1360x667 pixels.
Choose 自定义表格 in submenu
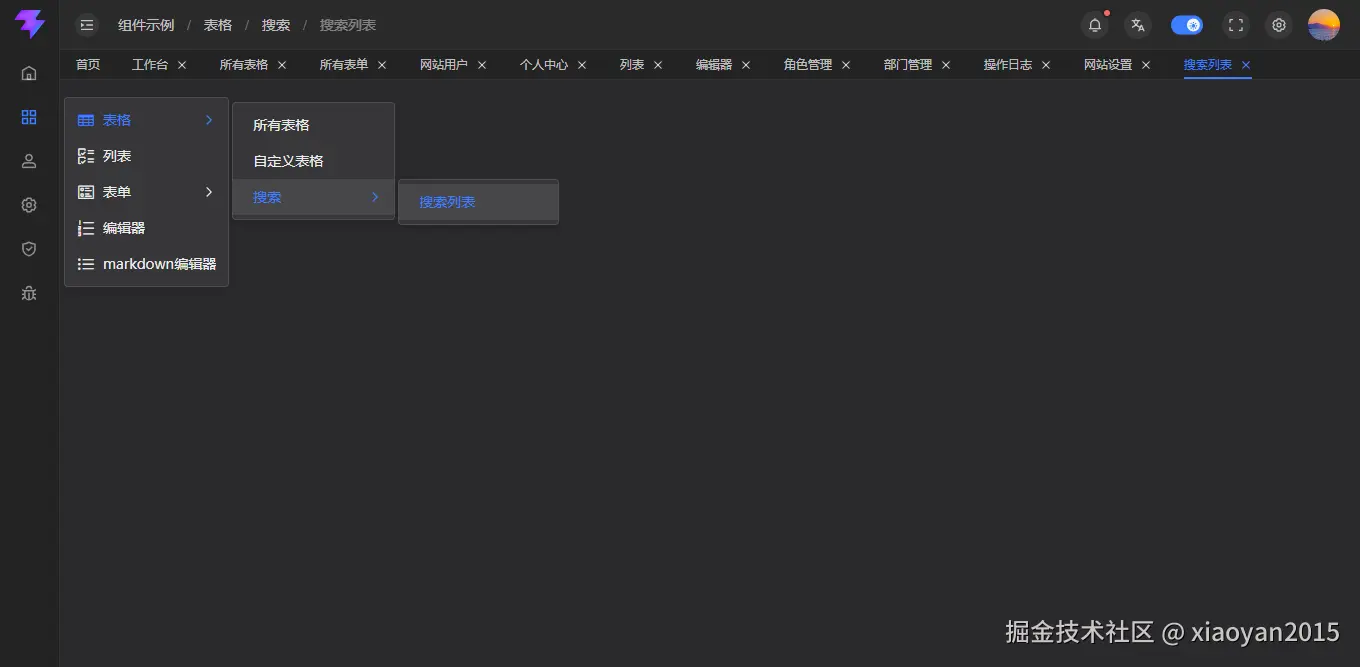click(x=314, y=161)
